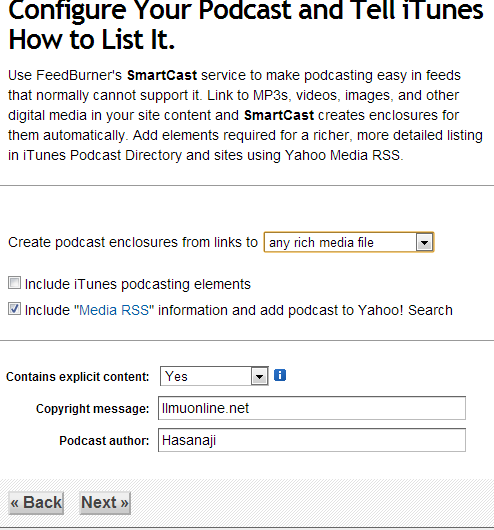This screenshot has height=530, width=494.
Task: Return to previous step with « Back
Action: click(36, 503)
